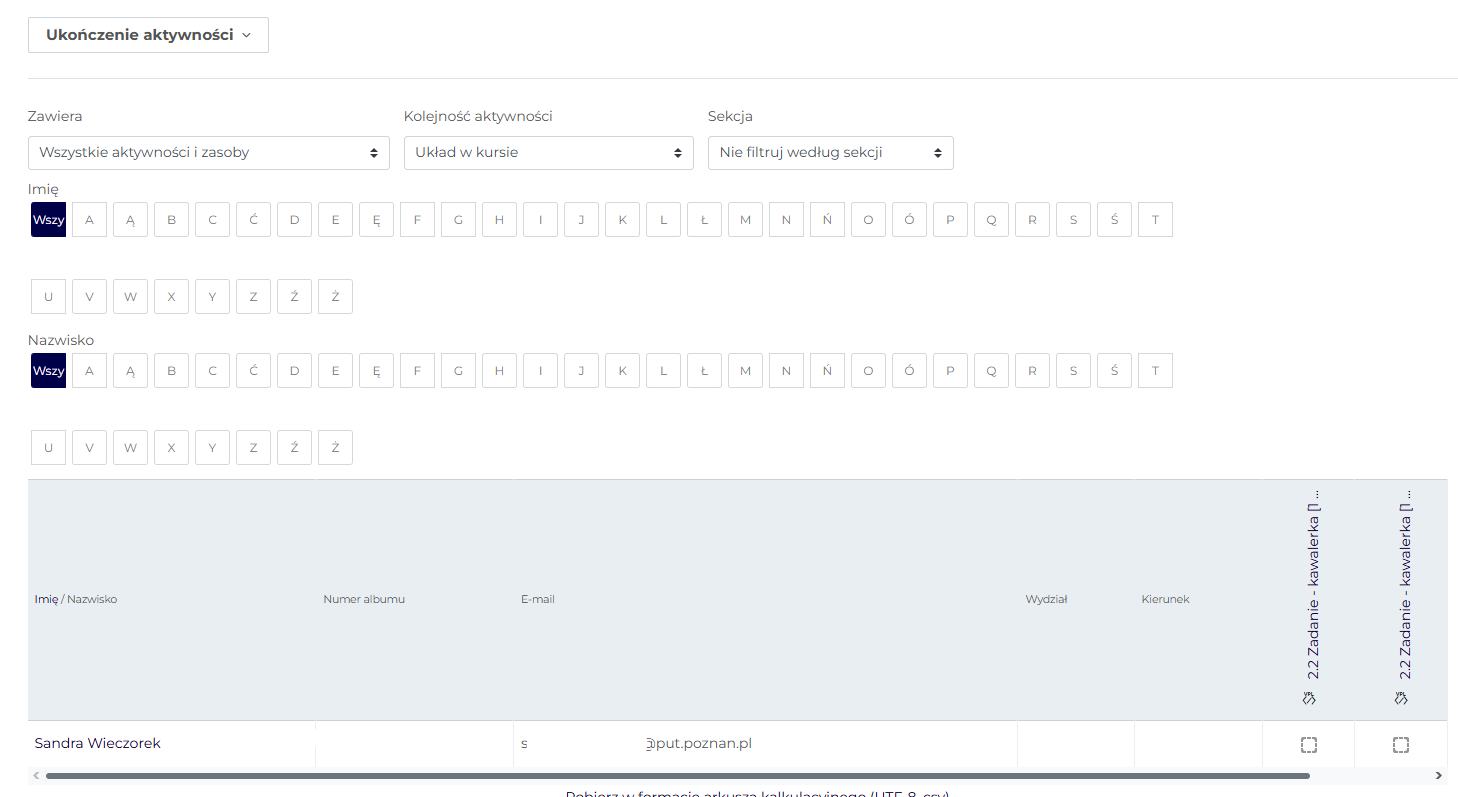Click the horizontal scrollbar thumb under the table

[677, 775]
